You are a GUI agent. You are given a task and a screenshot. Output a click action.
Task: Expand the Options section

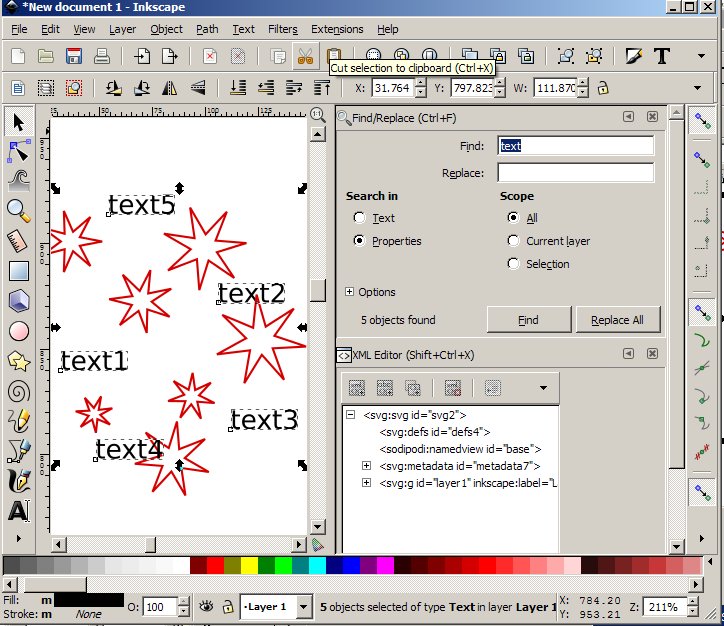tap(349, 292)
